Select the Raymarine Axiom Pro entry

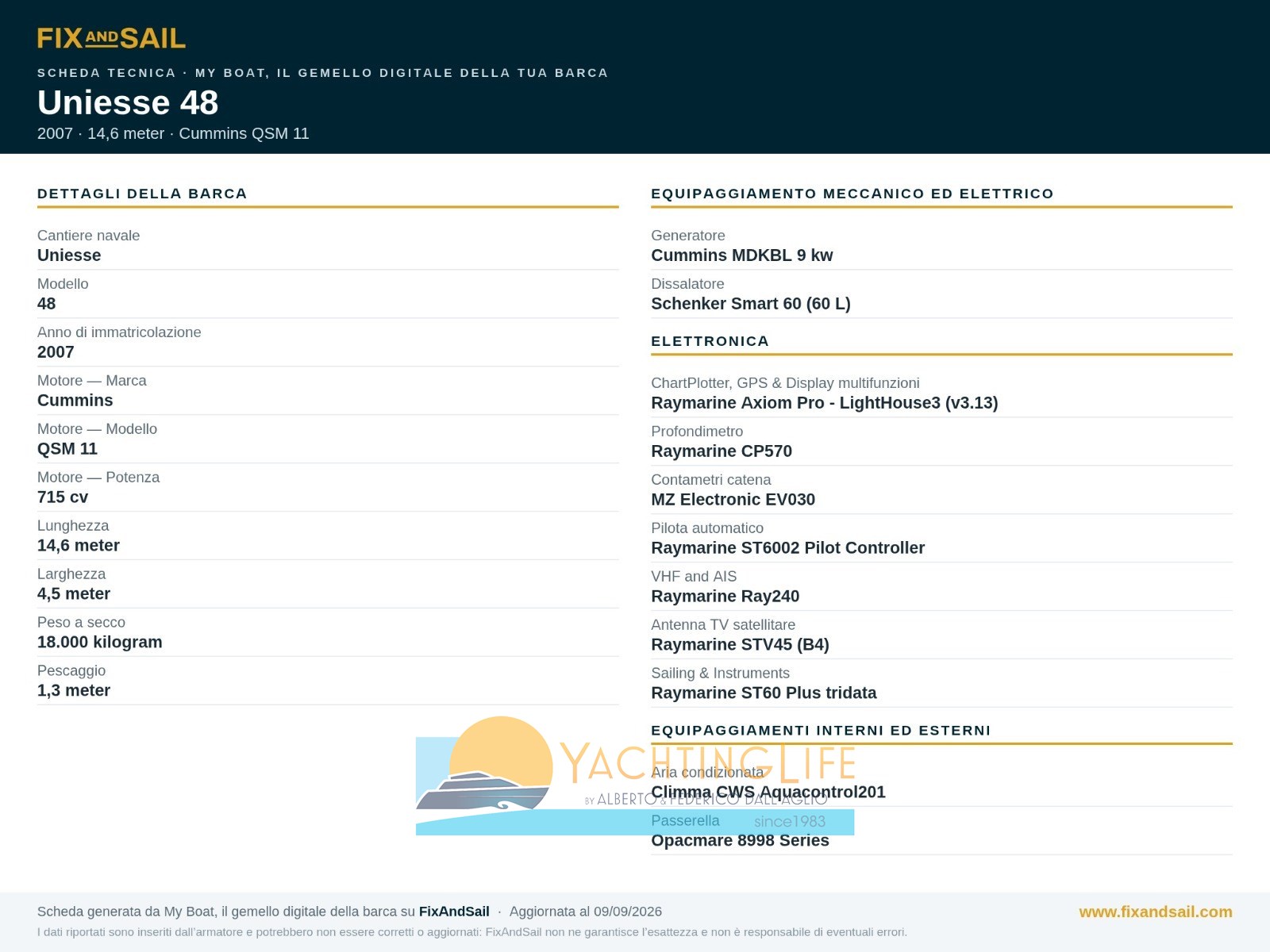[824, 403]
